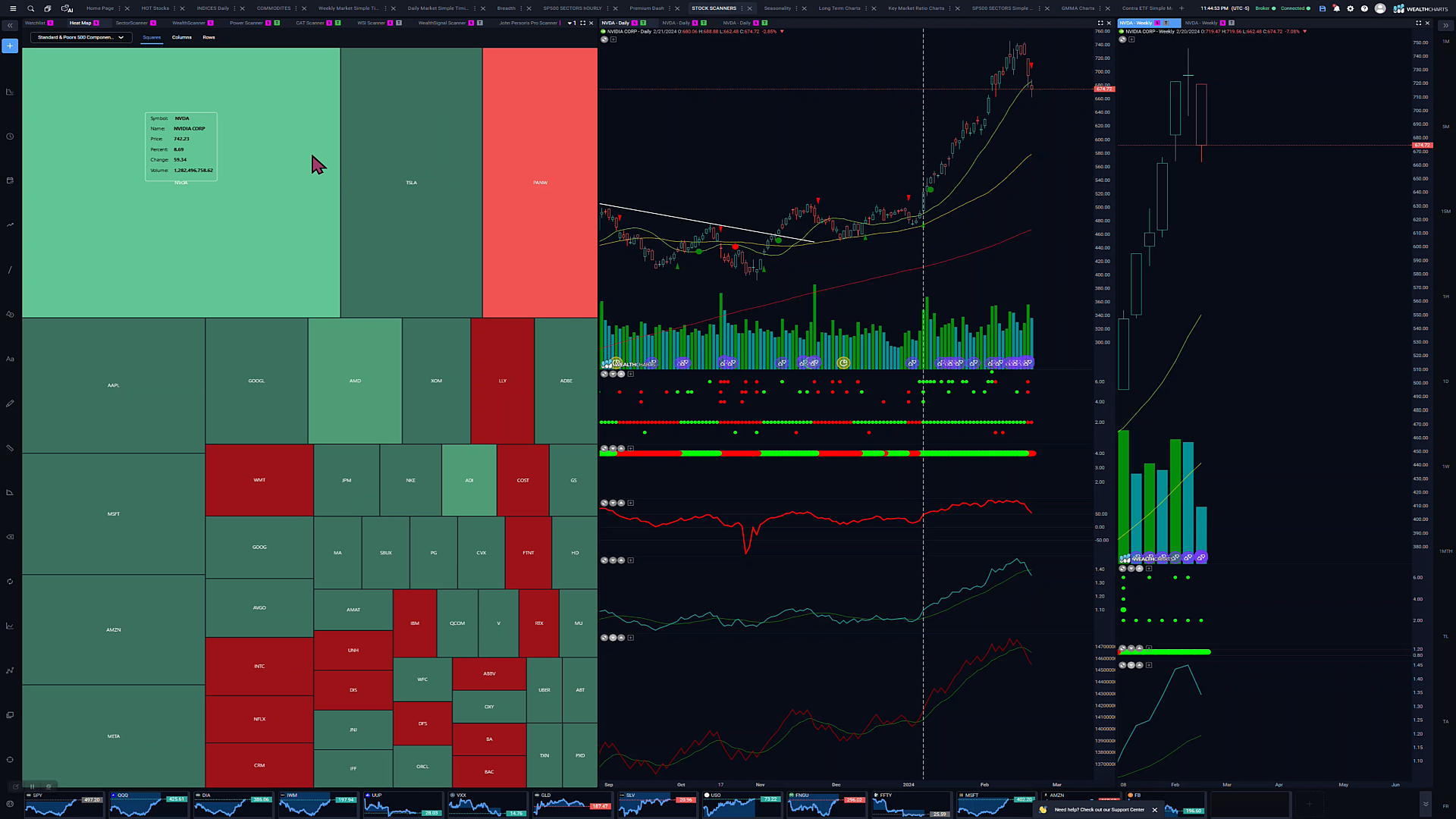The width and height of the screenshot is (1456, 819).
Task: Open the WSI Scanner tab
Action: [x=371, y=23]
